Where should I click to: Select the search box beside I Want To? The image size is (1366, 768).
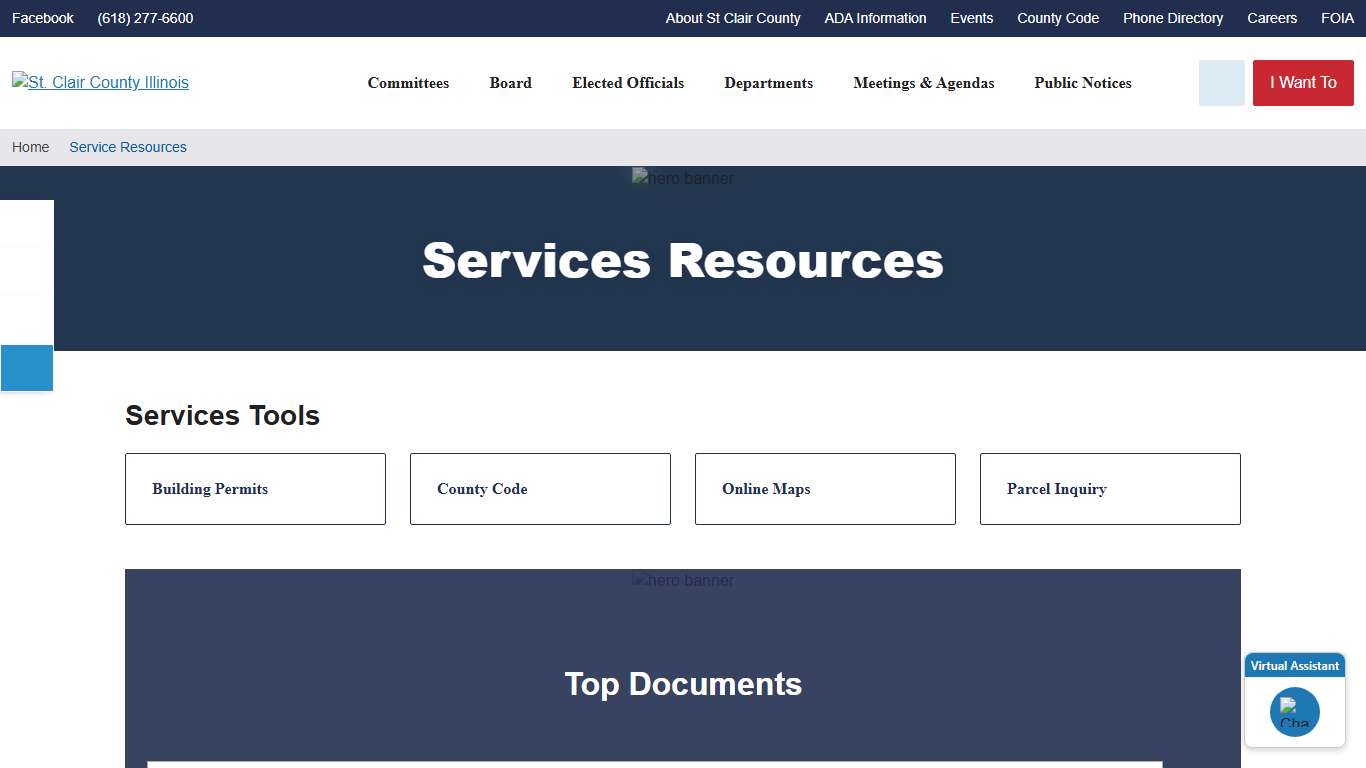pyautogui.click(x=1220, y=83)
